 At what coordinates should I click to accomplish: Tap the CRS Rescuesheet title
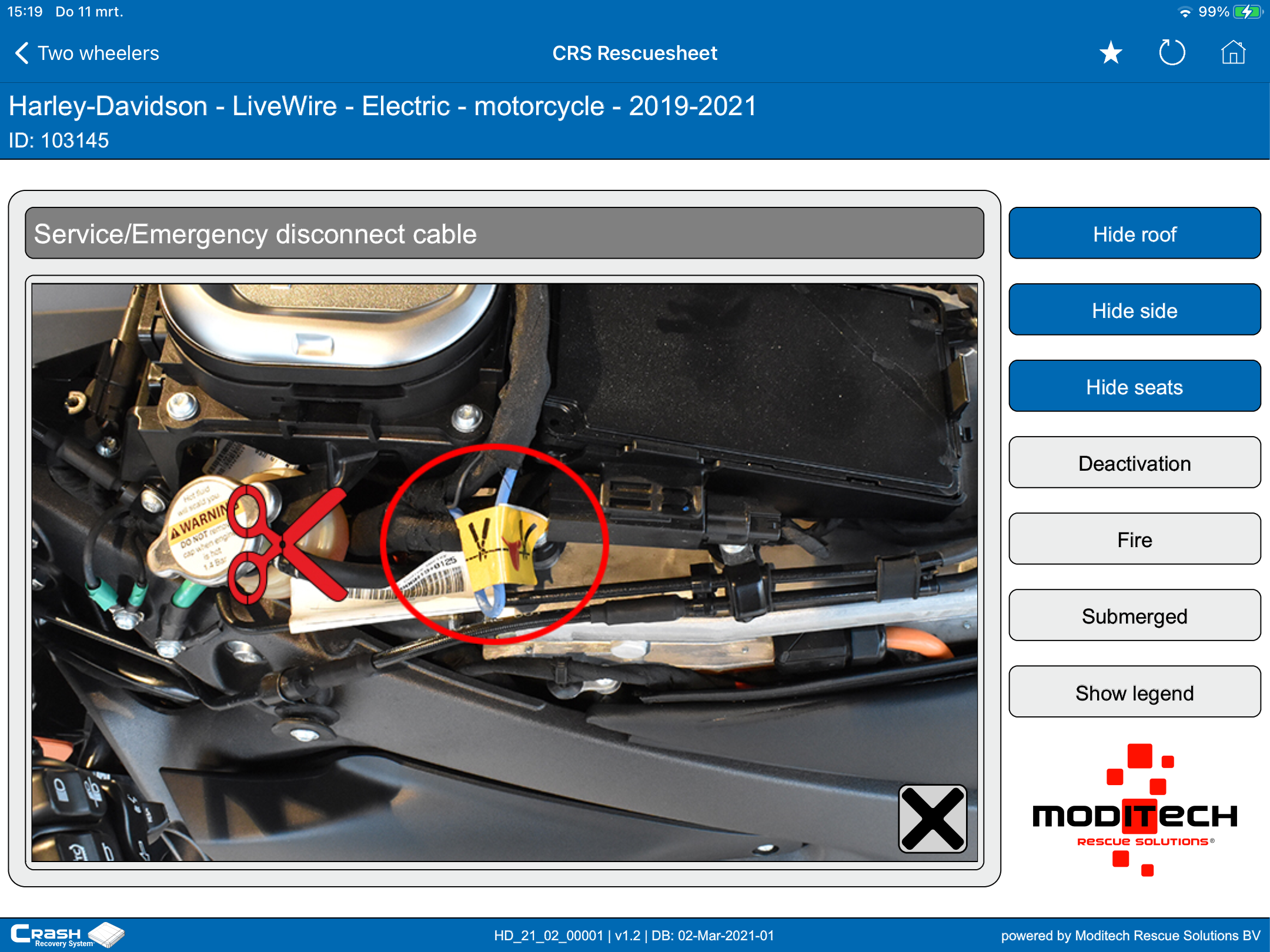pos(635,53)
